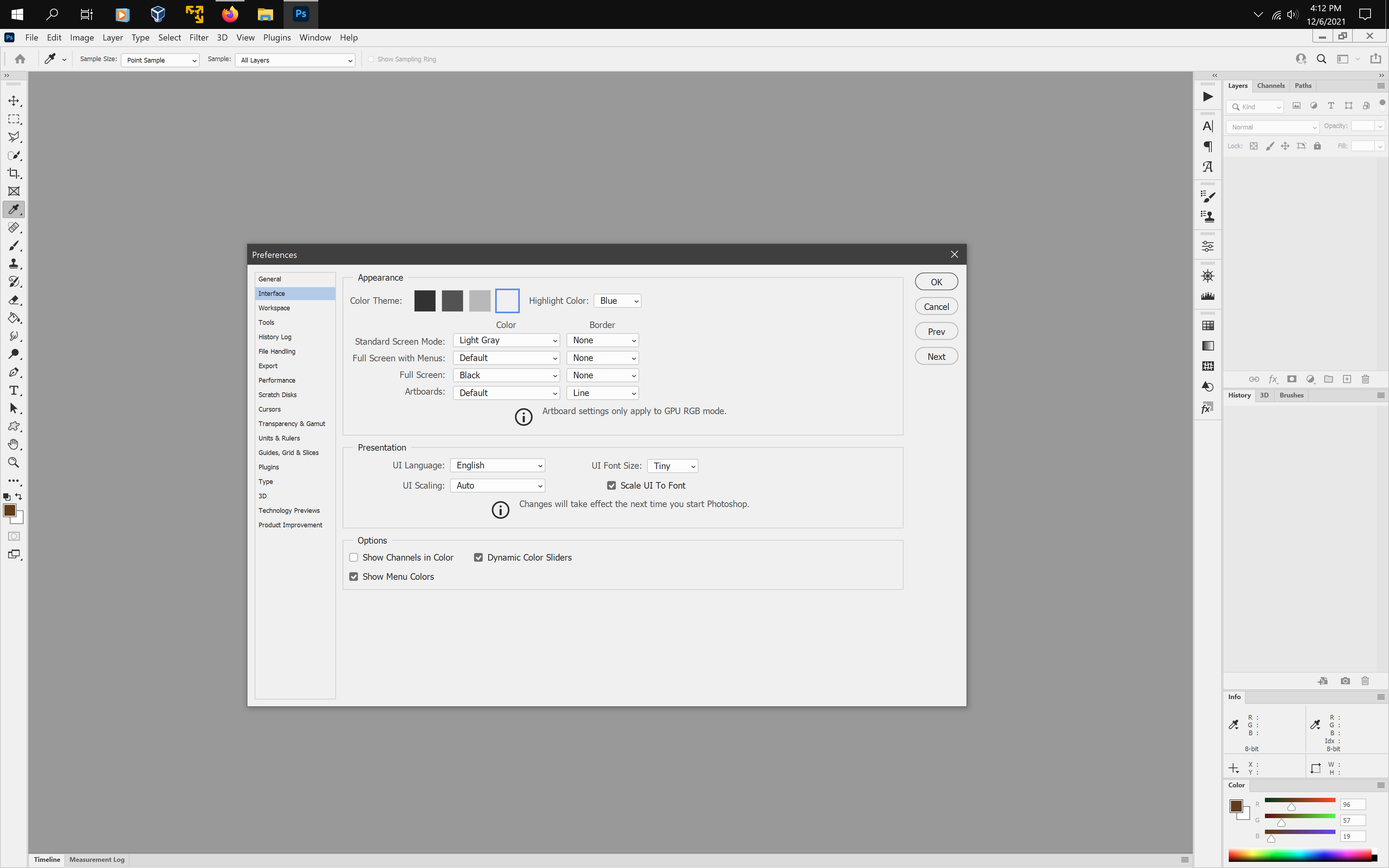Click the R slider in Color panel
Image resolution: width=1389 pixels, height=868 pixels.
point(1299,801)
